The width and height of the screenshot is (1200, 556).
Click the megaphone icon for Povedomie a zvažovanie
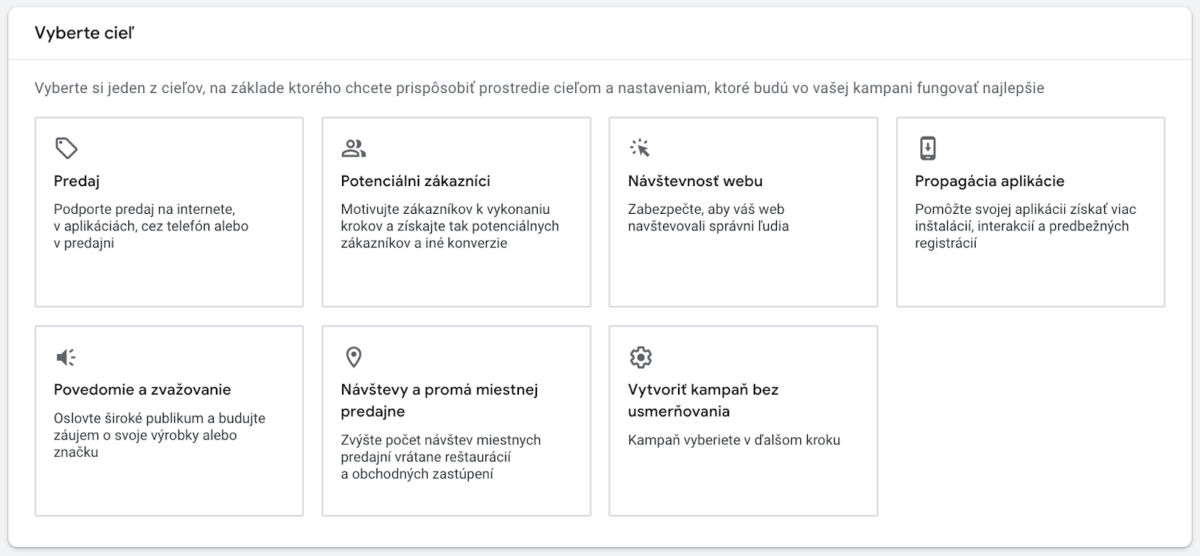click(x=66, y=357)
